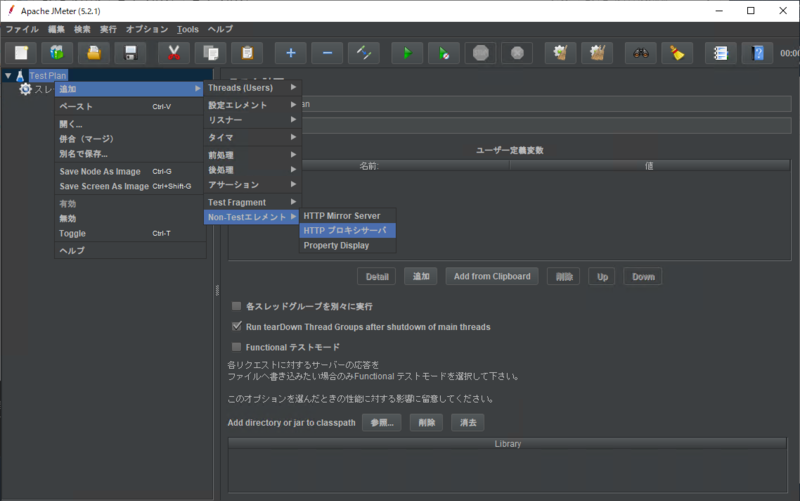Choose Save Screen As Image entry
This screenshot has height=501, width=800.
[x=130, y=186]
